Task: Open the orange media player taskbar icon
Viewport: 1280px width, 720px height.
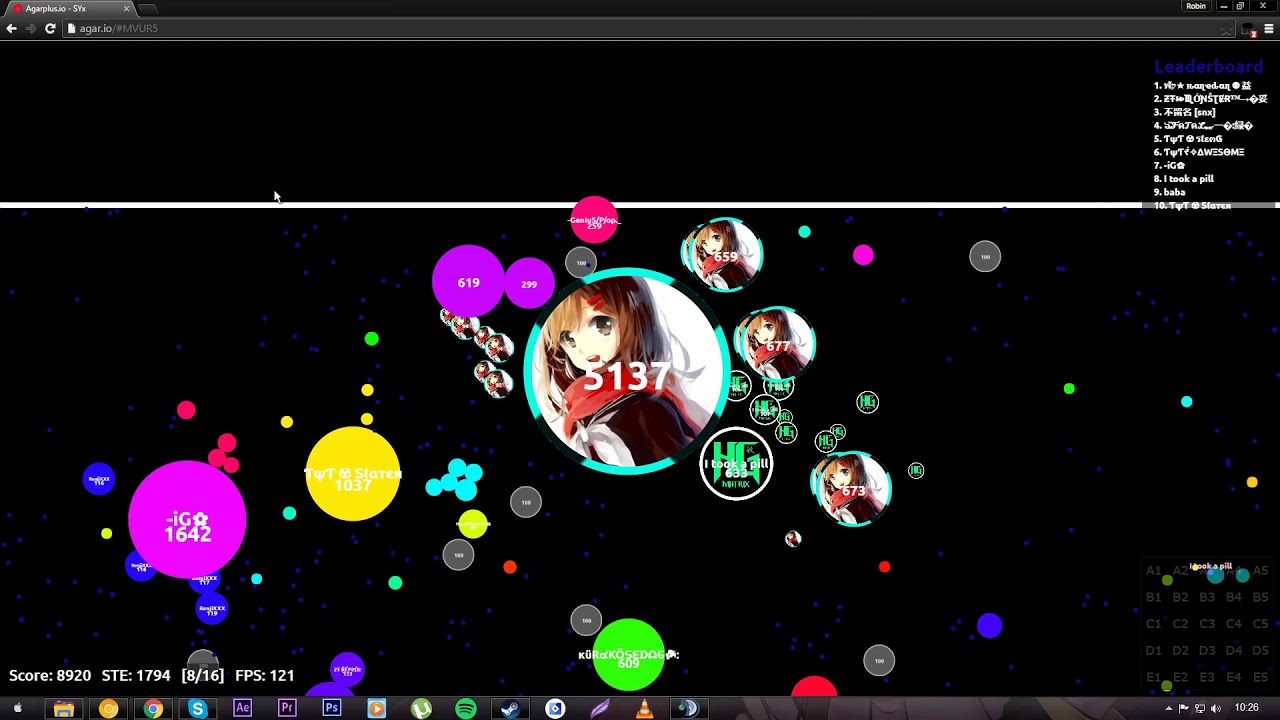Action: (x=376, y=708)
